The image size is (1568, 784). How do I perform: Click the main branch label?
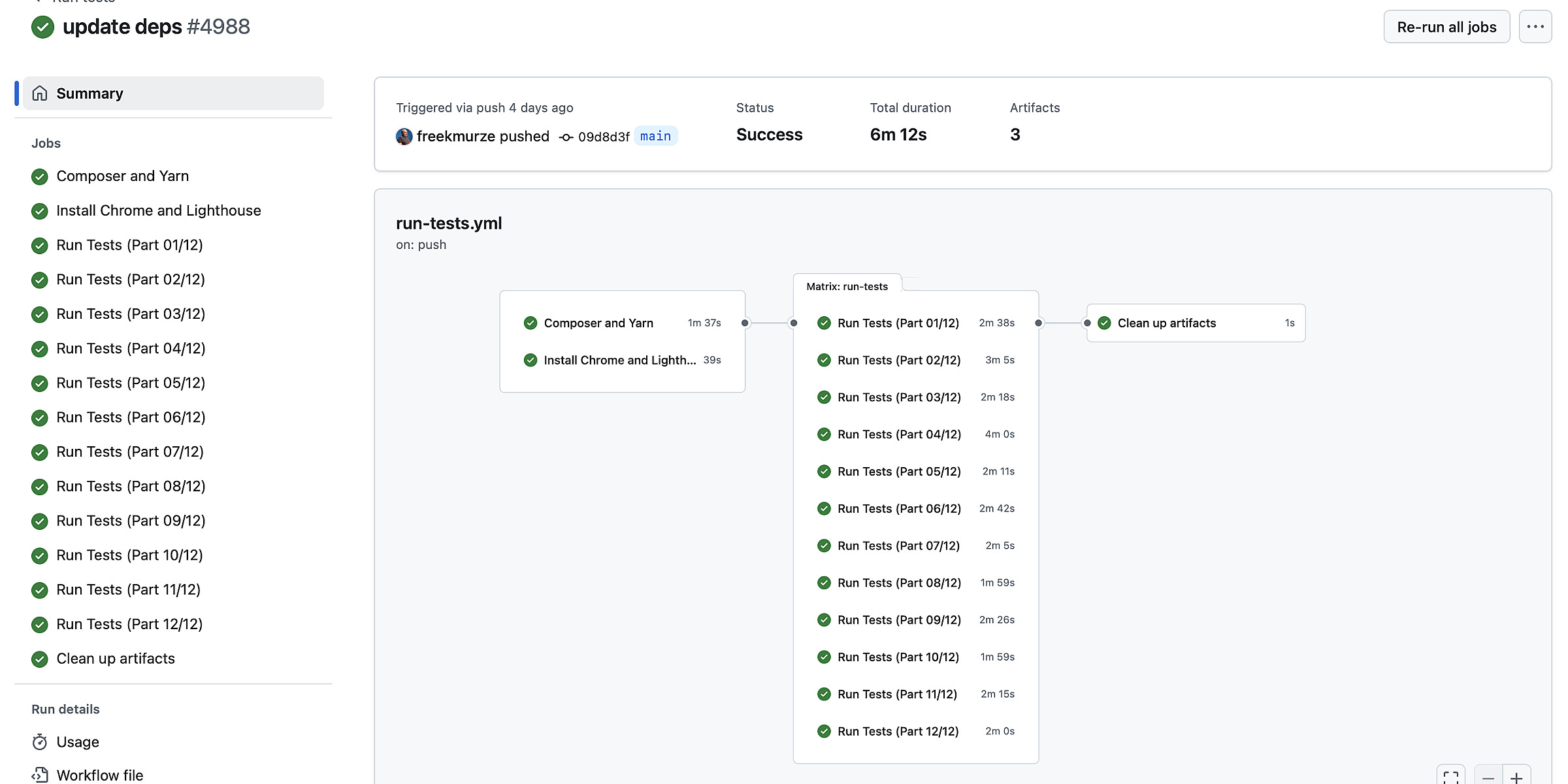click(x=655, y=136)
